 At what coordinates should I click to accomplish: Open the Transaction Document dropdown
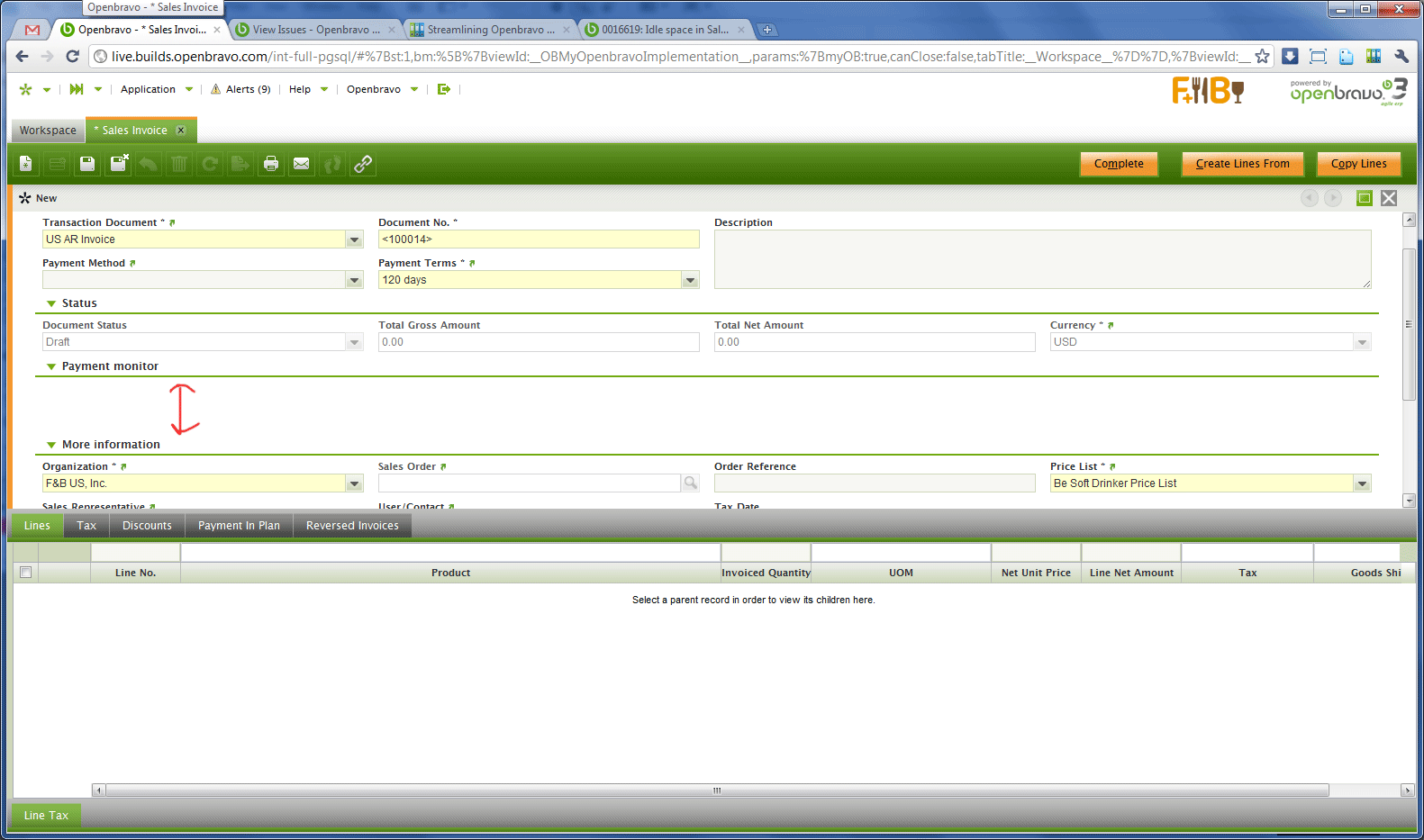tap(354, 239)
